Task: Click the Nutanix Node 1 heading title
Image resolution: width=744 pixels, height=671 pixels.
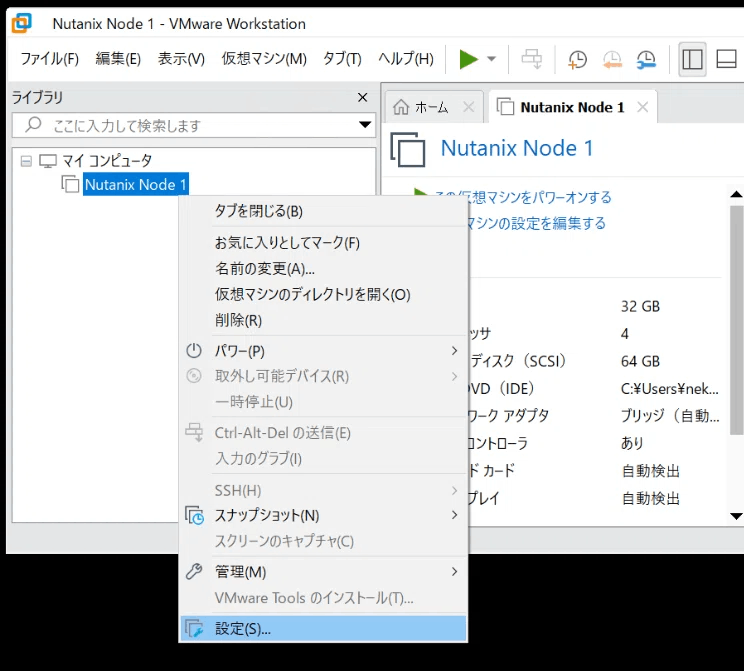Action: point(517,148)
